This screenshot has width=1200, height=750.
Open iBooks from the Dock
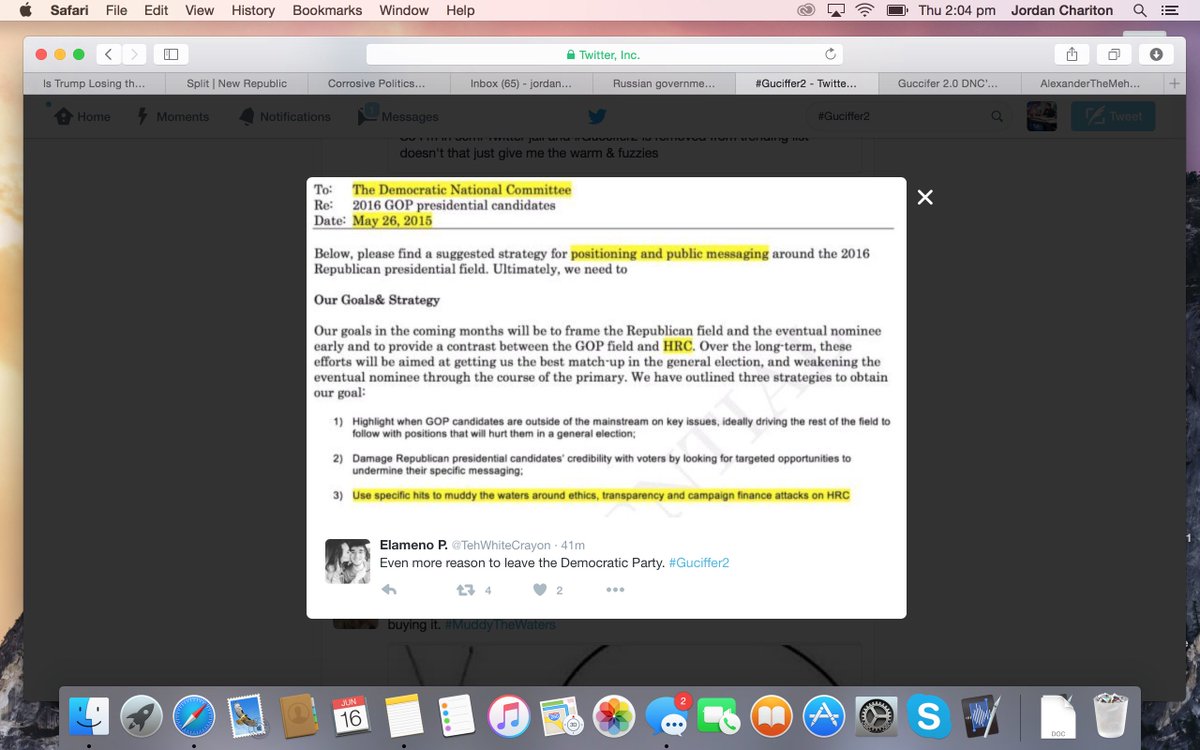coord(771,716)
